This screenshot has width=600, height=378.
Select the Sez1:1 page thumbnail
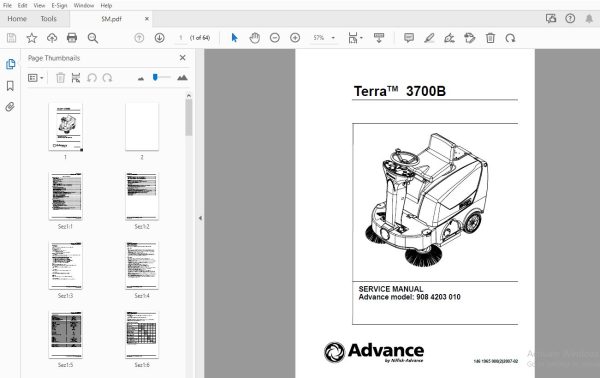(65, 196)
